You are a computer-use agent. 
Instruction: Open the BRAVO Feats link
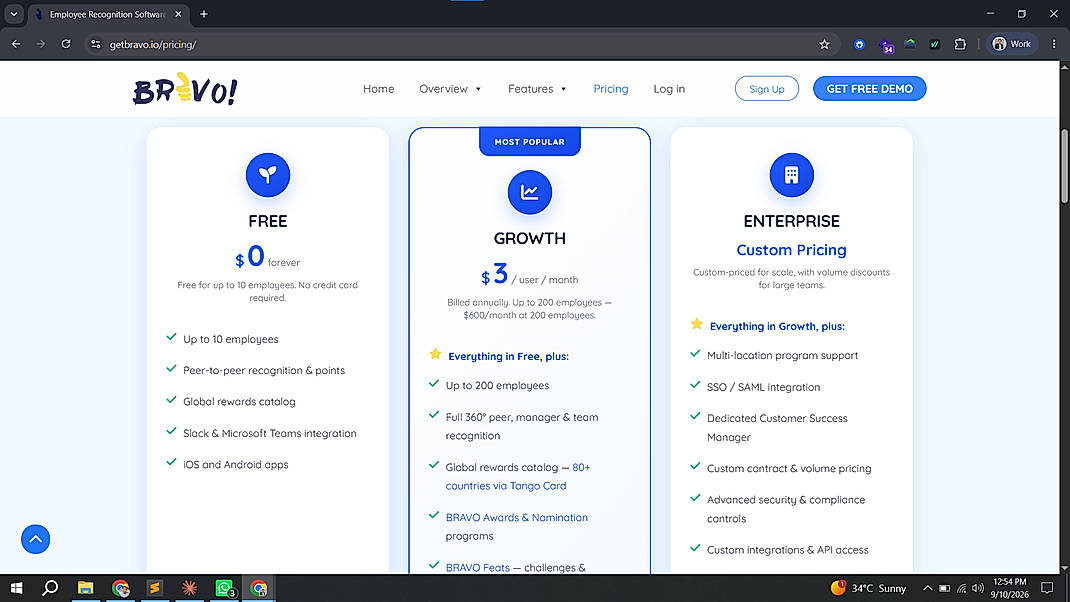click(478, 567)
